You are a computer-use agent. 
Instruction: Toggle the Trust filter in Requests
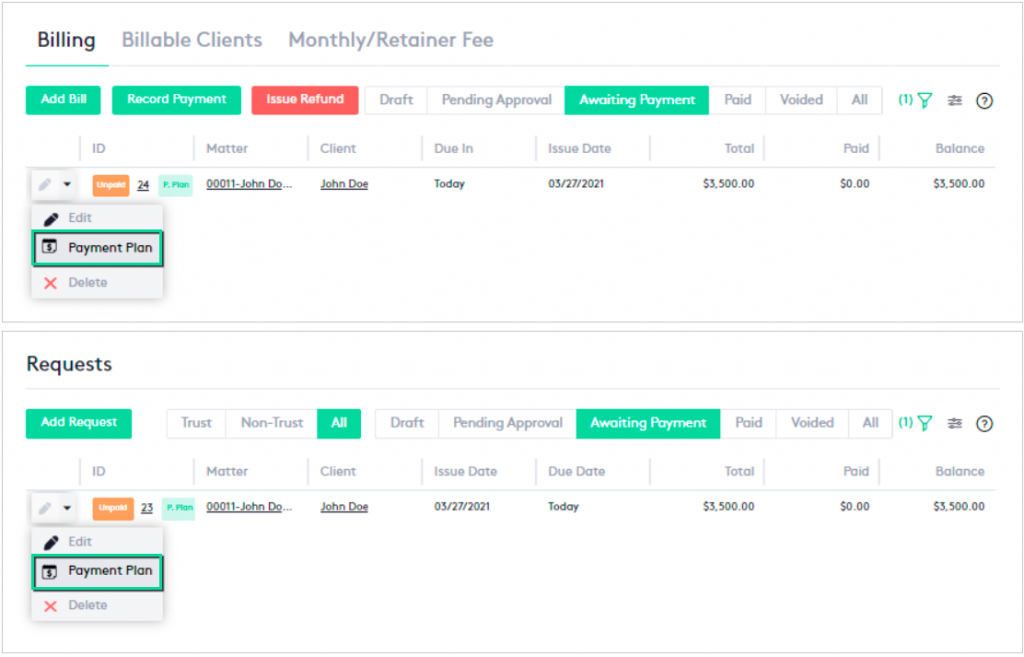point(196,423)
